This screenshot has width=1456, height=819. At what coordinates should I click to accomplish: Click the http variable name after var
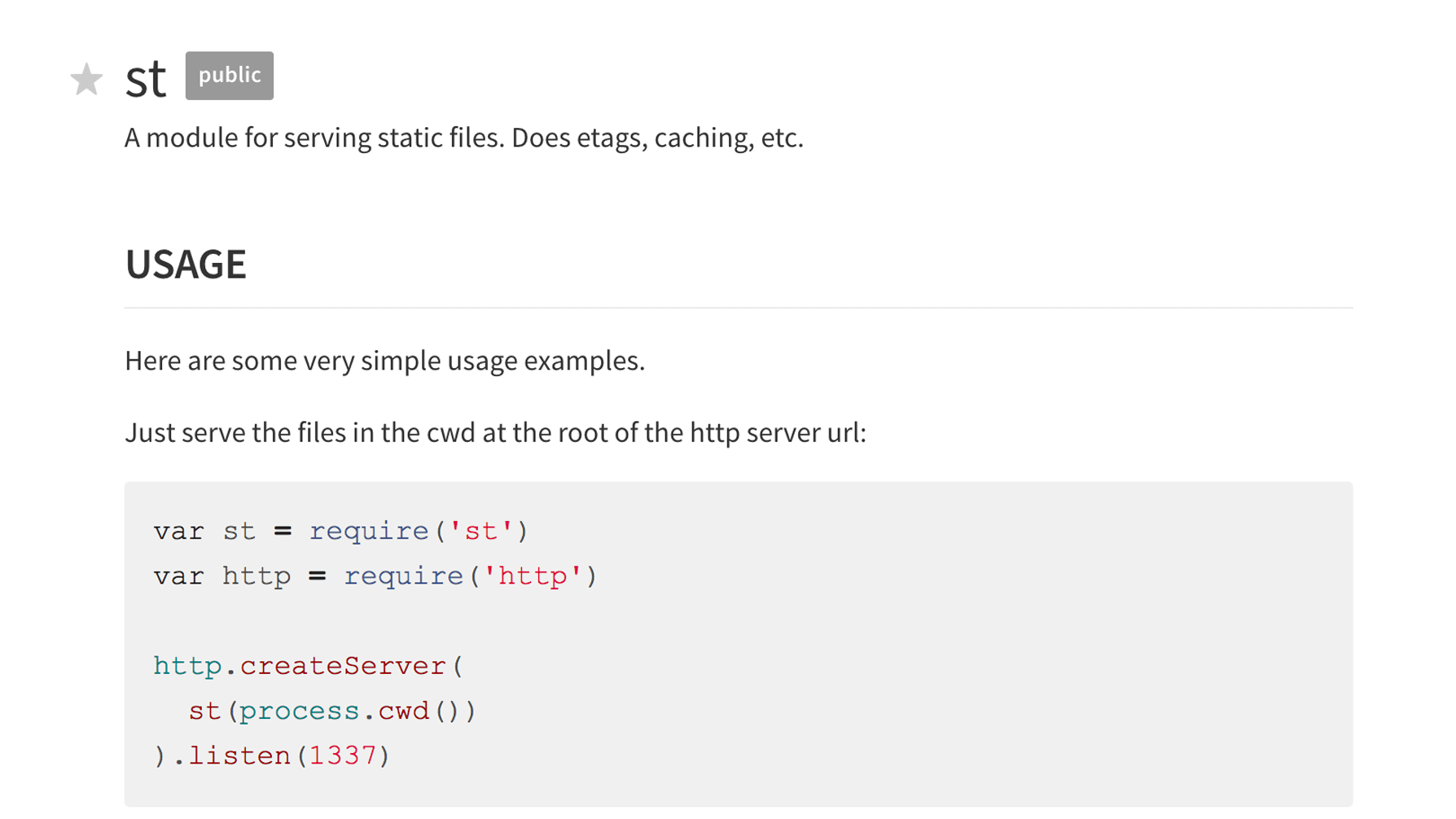(x=257, y=576)
